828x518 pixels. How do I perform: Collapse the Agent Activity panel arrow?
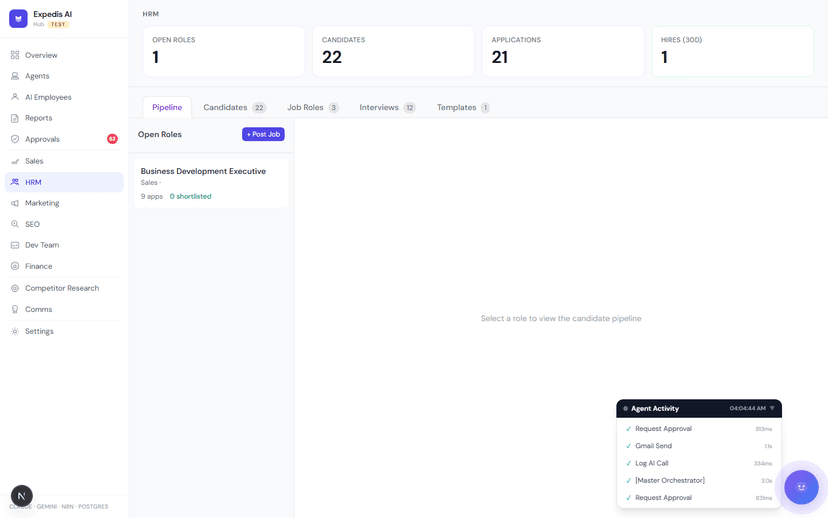coord(772,408)
